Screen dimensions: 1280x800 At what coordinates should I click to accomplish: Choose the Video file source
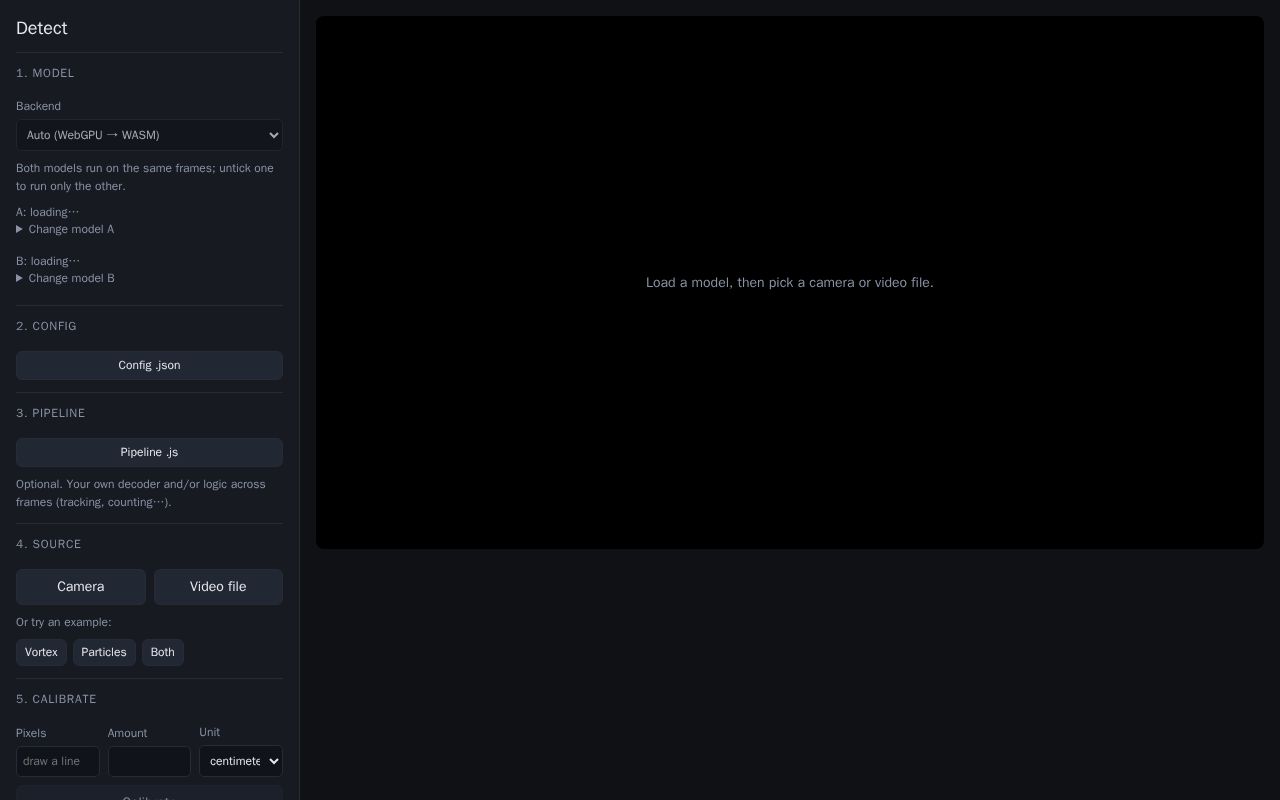tap(218, 587)
